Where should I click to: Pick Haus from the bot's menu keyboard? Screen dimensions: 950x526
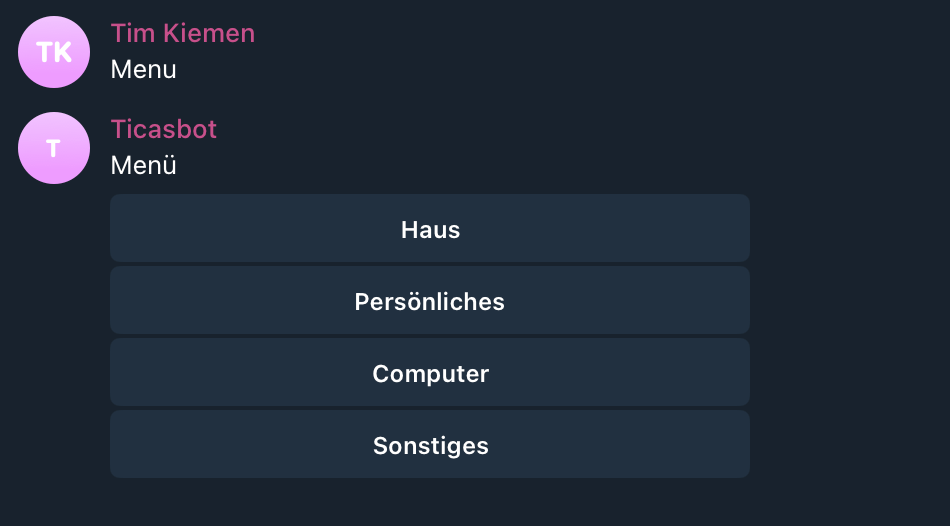click(430, 228)
